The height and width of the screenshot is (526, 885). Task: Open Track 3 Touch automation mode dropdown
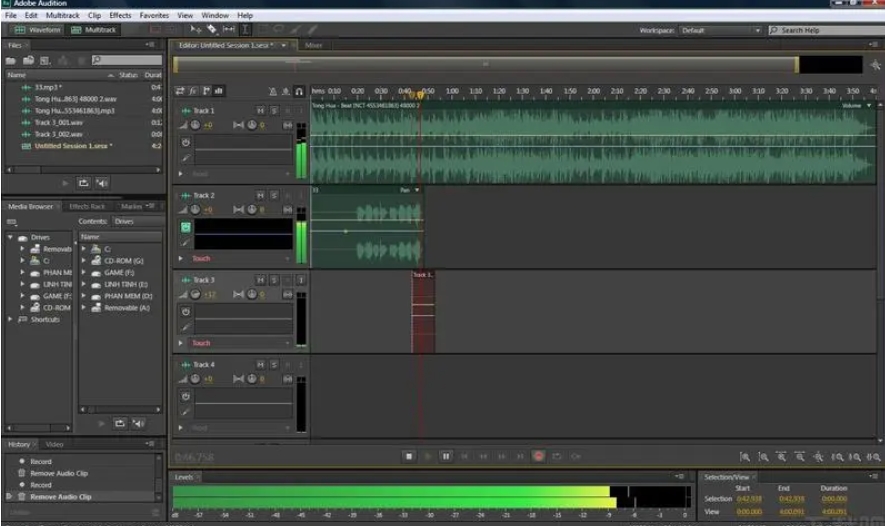(240, 343)
